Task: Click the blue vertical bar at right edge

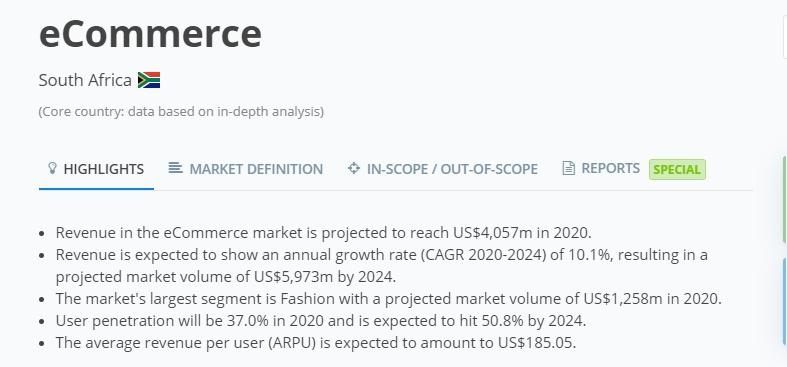Action: (784, 301)
